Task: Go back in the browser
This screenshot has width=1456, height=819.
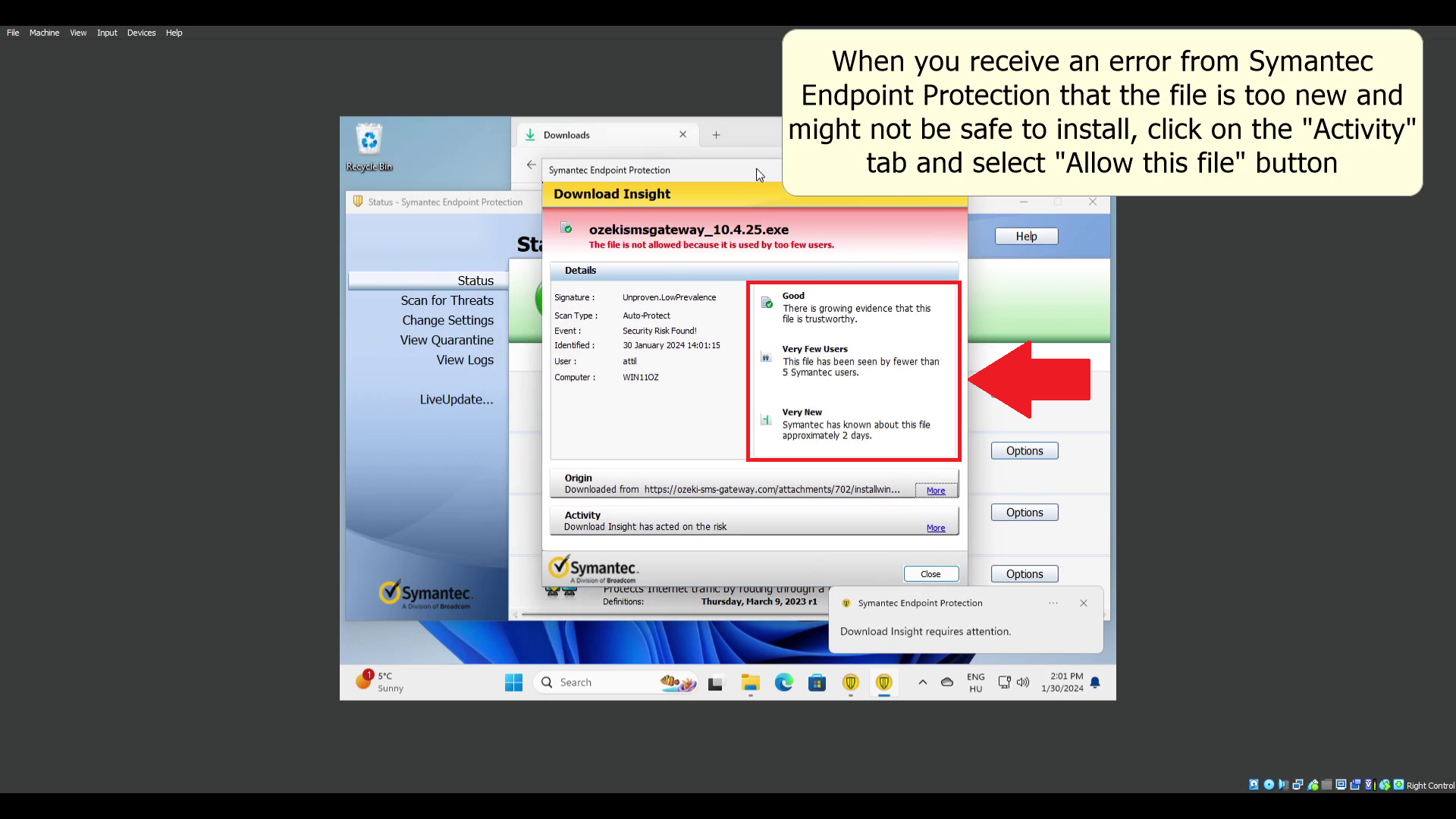Action: coord(531,165)
